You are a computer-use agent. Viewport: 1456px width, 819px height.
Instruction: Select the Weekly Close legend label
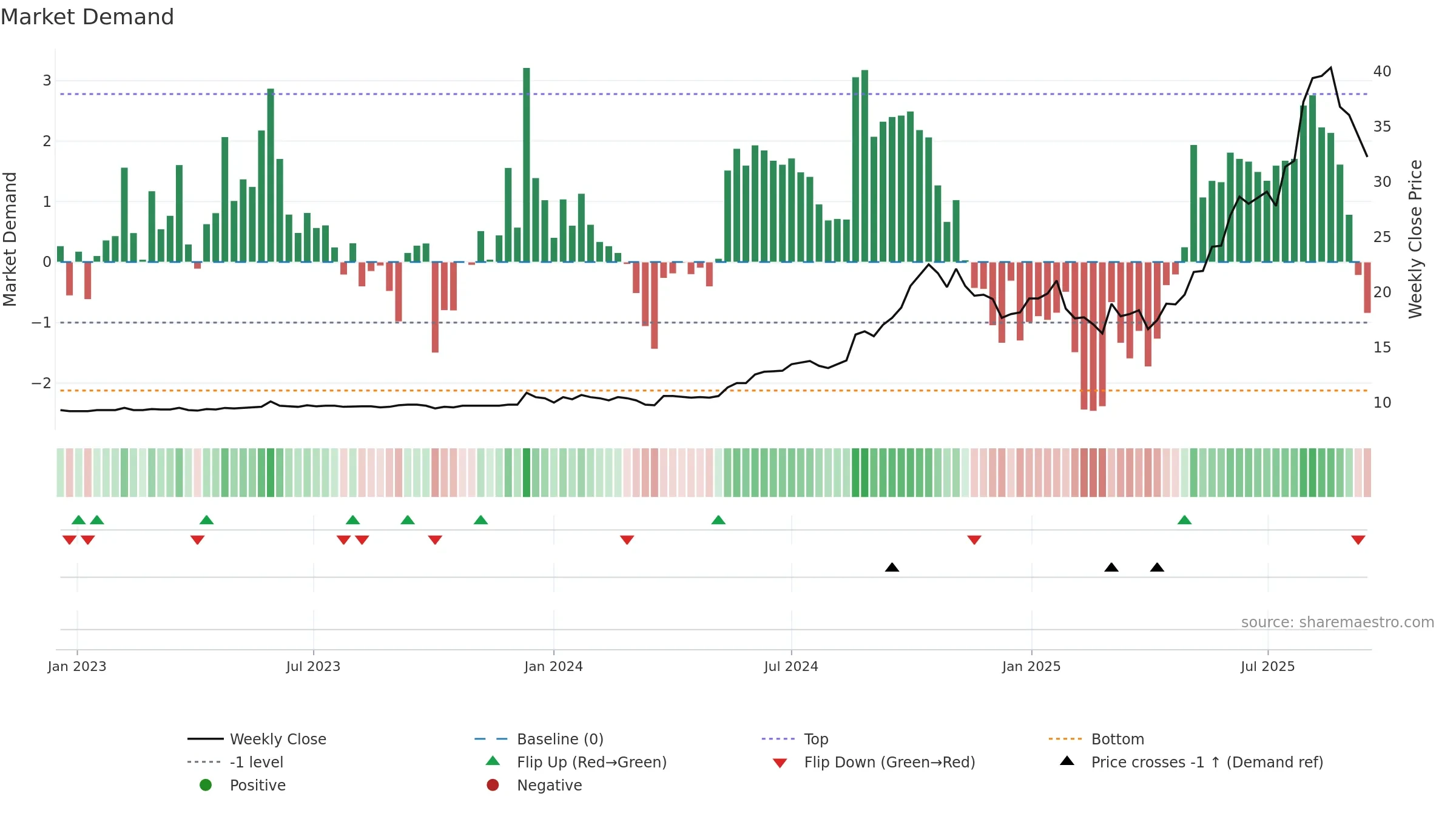point(278,739)
